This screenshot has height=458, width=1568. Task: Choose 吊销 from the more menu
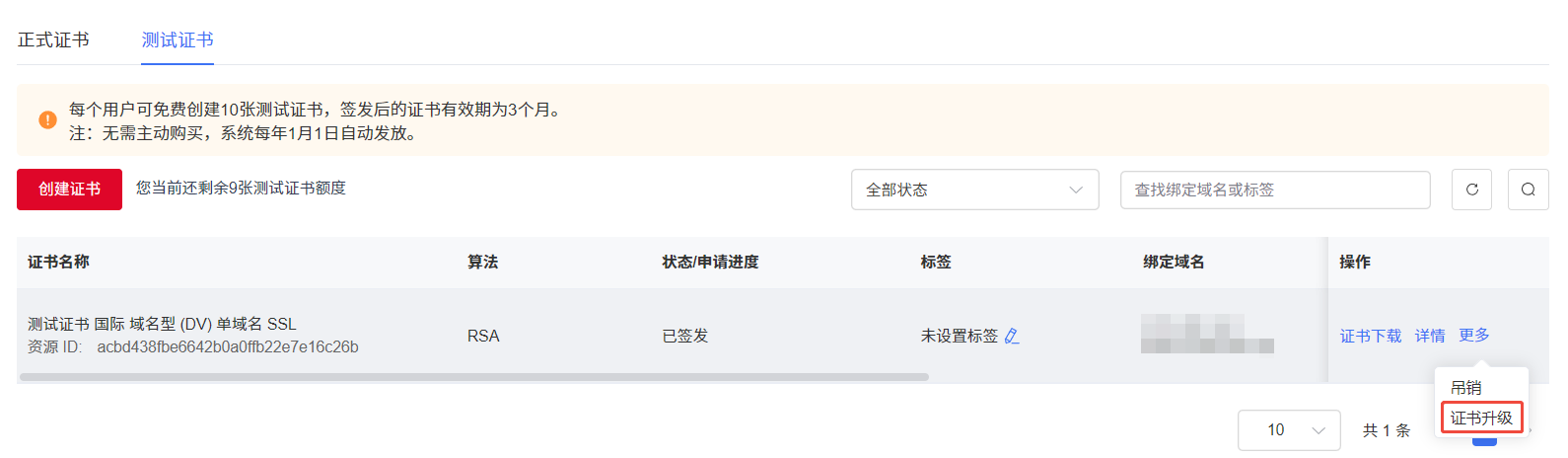1466,388
